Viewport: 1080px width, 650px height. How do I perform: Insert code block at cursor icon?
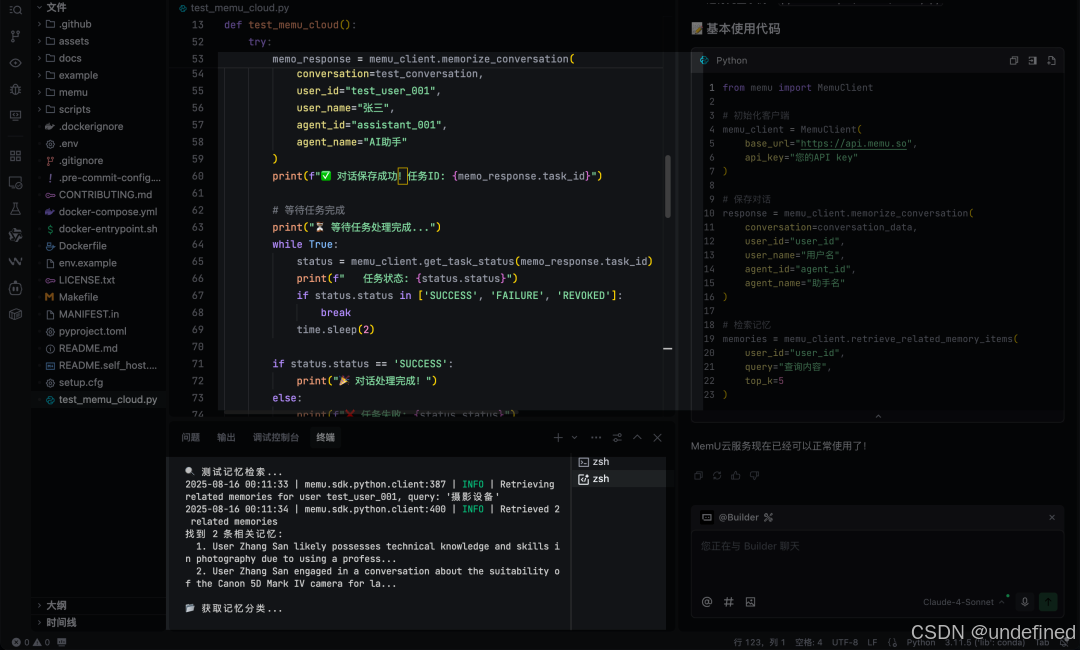click(x=1032, y=61)
